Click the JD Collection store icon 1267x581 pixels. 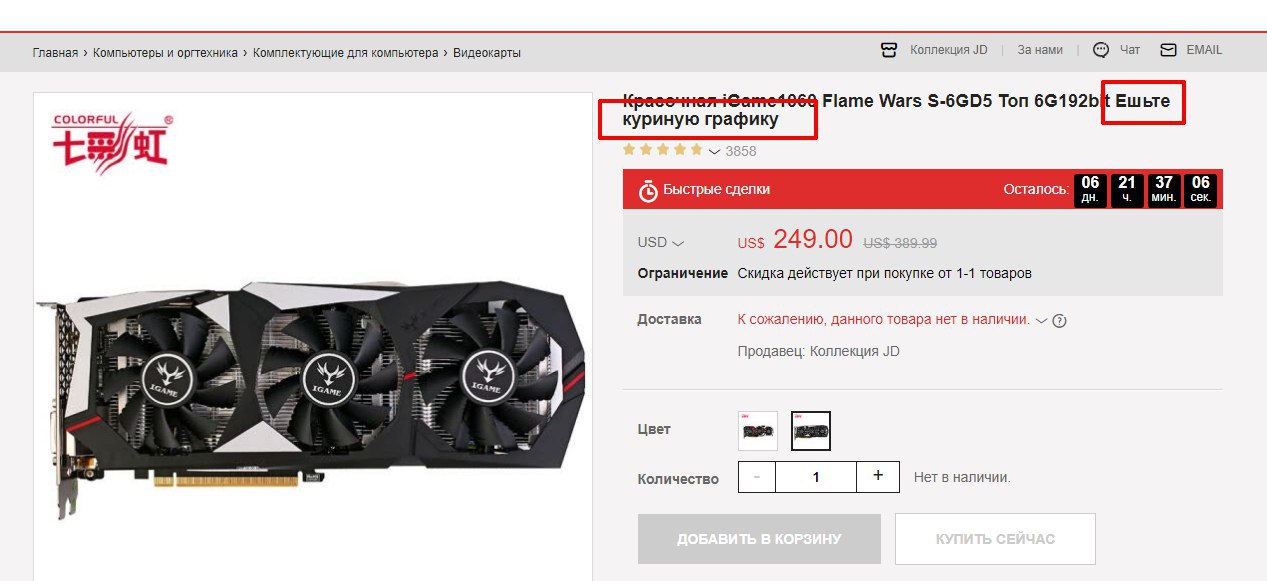pos(889,50)
